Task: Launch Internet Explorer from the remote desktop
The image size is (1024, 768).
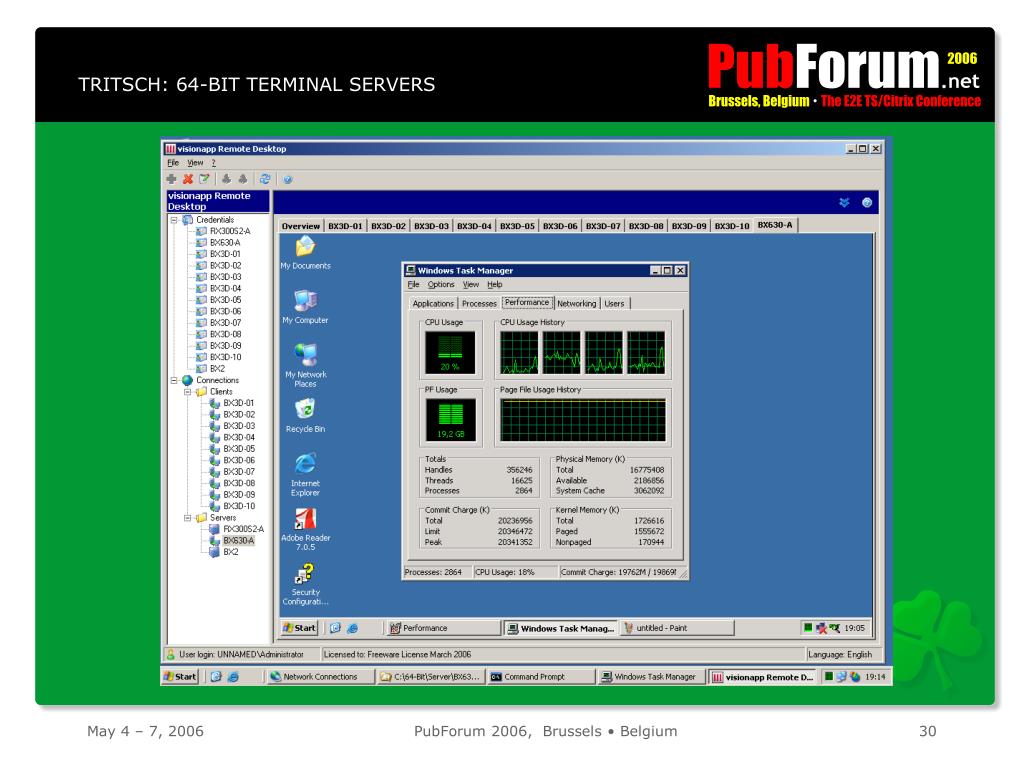Action: tap(305, 474)
